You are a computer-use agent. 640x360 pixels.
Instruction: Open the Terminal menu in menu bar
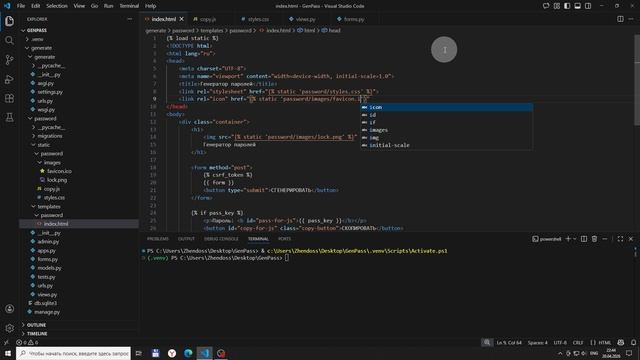coord(129,6)
